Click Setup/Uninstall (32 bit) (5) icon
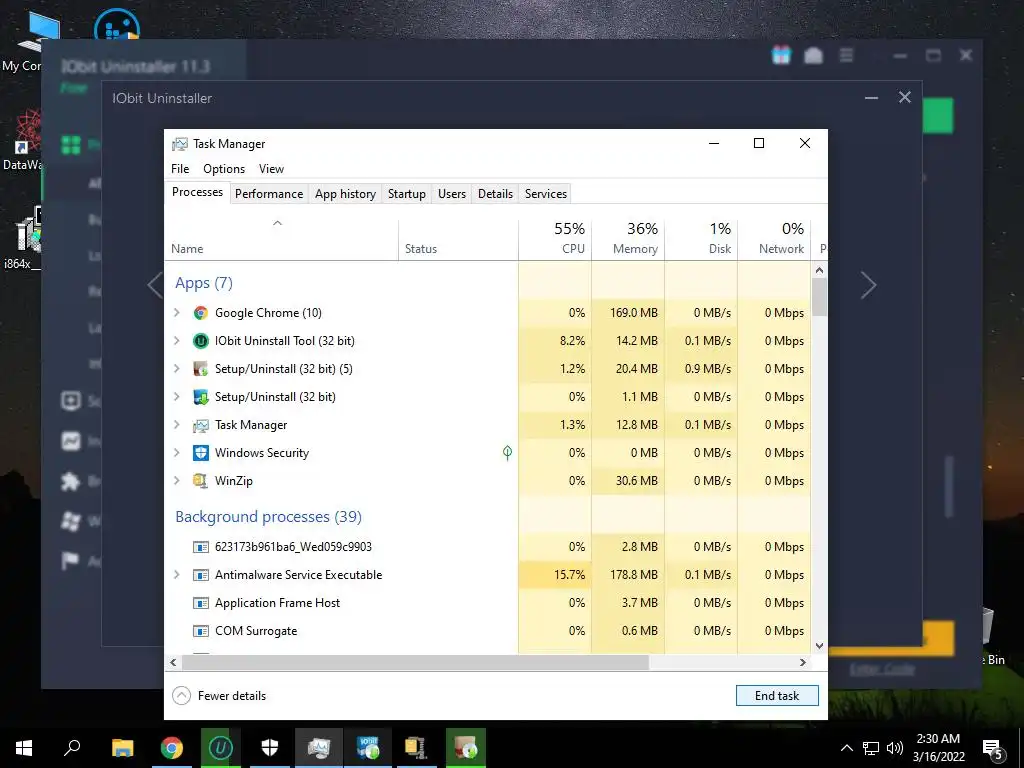This screenshot has height=768, width=1024. tap(200, 369)
